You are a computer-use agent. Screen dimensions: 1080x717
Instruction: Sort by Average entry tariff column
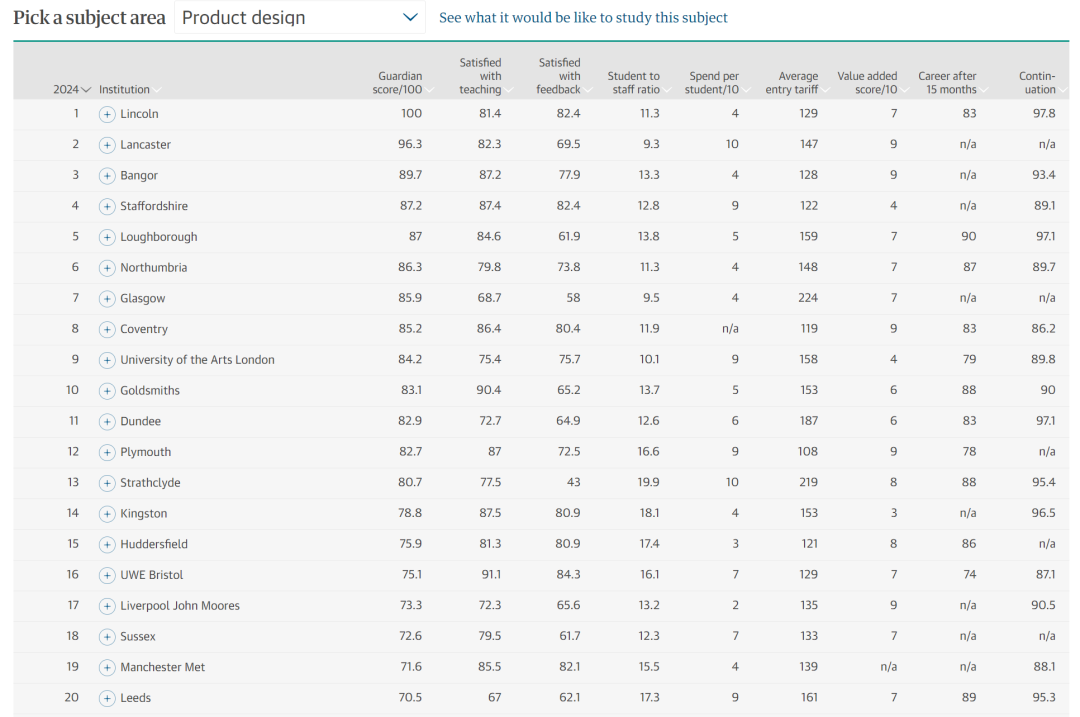pyautogui.click(x=797, y=83)
